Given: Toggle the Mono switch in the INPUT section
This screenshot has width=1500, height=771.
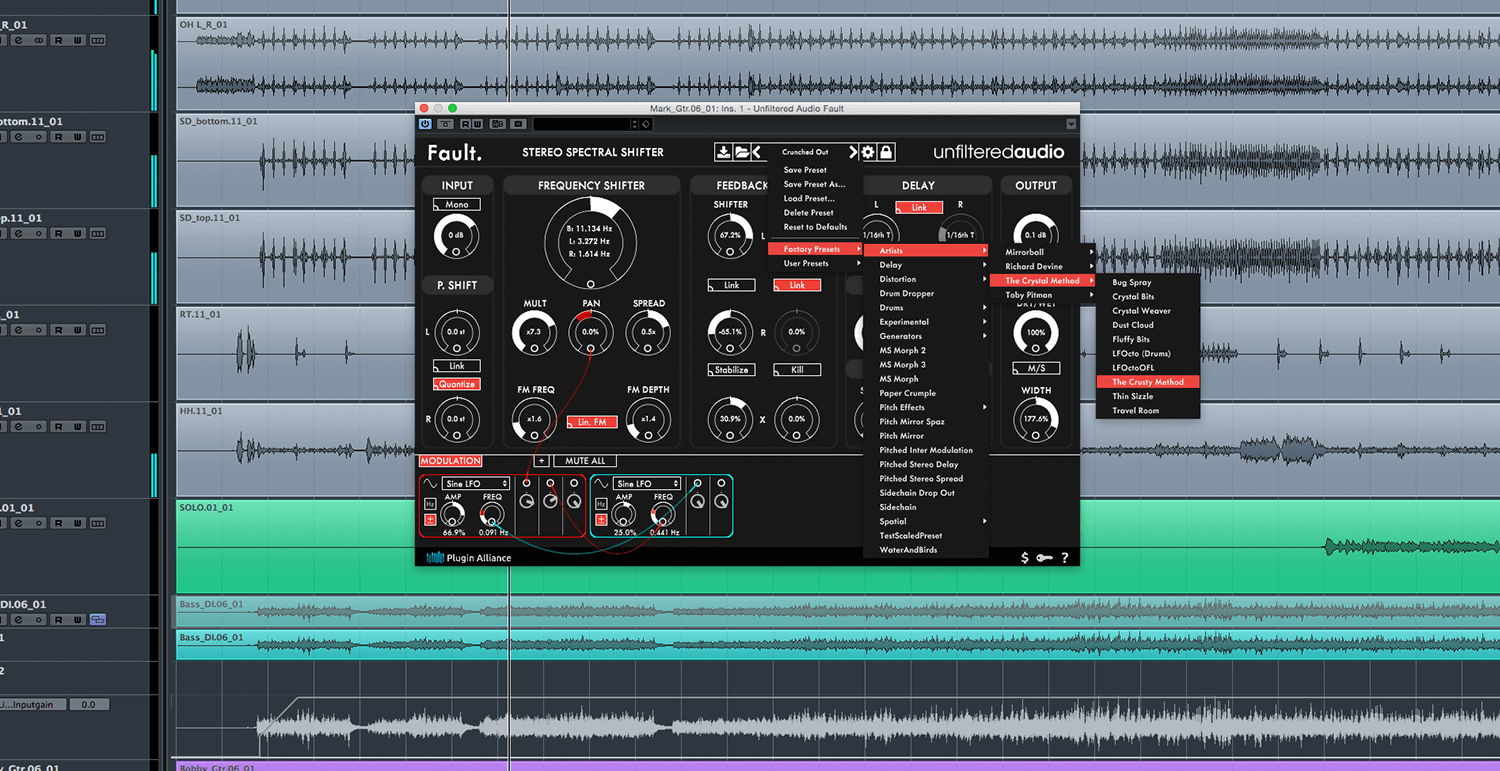Looking at the screenshot, I should [457, 204].
